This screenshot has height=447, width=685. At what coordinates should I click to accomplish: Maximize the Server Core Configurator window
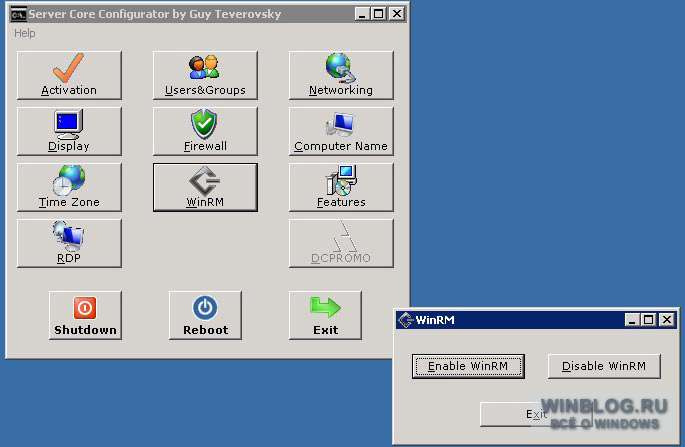coord(378,14)
